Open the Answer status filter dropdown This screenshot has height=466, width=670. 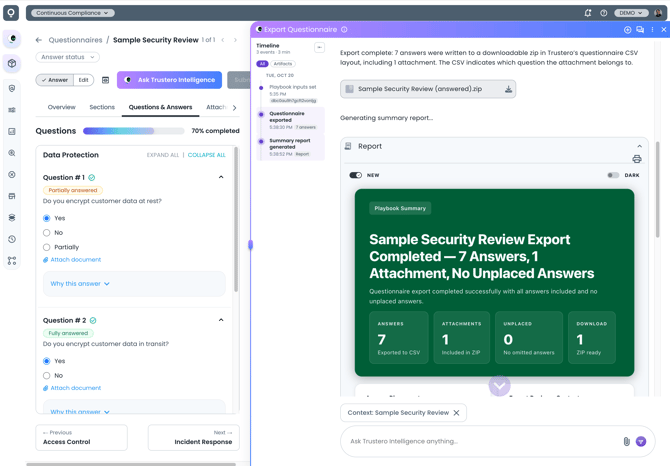68,57
